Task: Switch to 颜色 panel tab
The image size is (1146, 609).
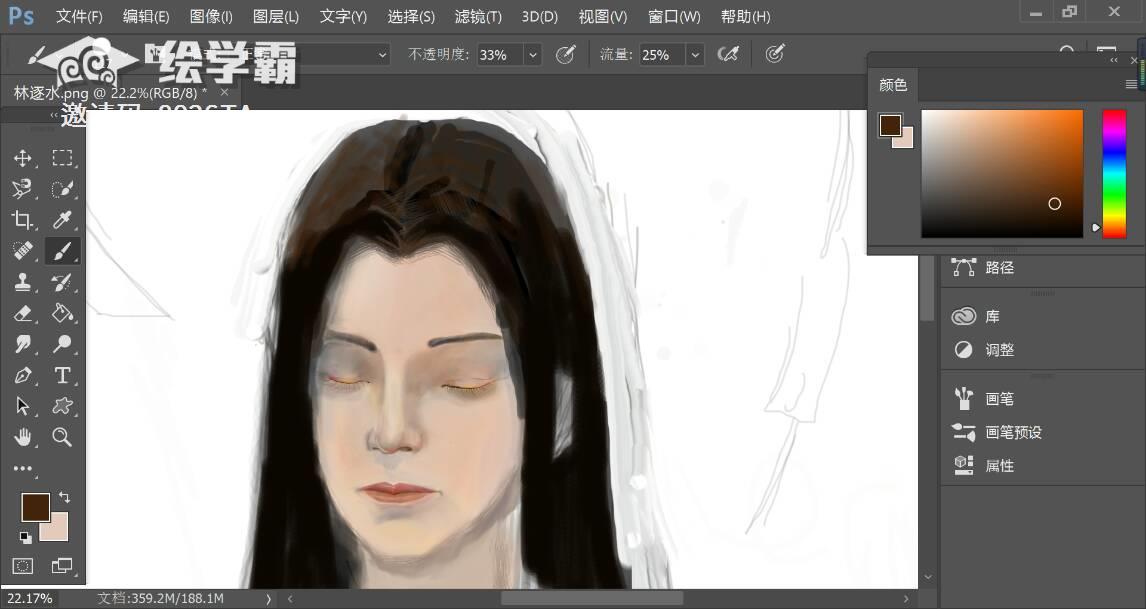Action: (x=892, y=85)
